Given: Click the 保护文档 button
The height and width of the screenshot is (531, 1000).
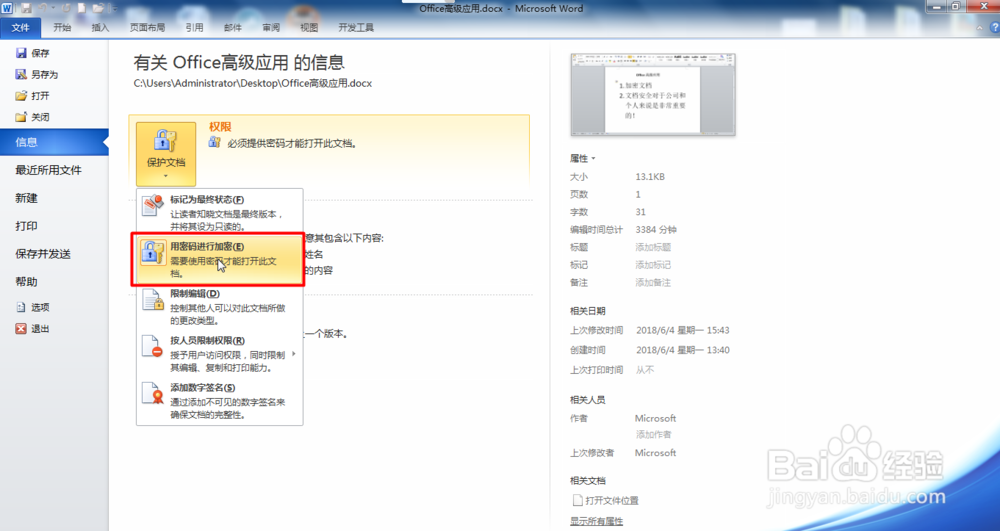Looking at the screenshot, I should click(166, 154).
